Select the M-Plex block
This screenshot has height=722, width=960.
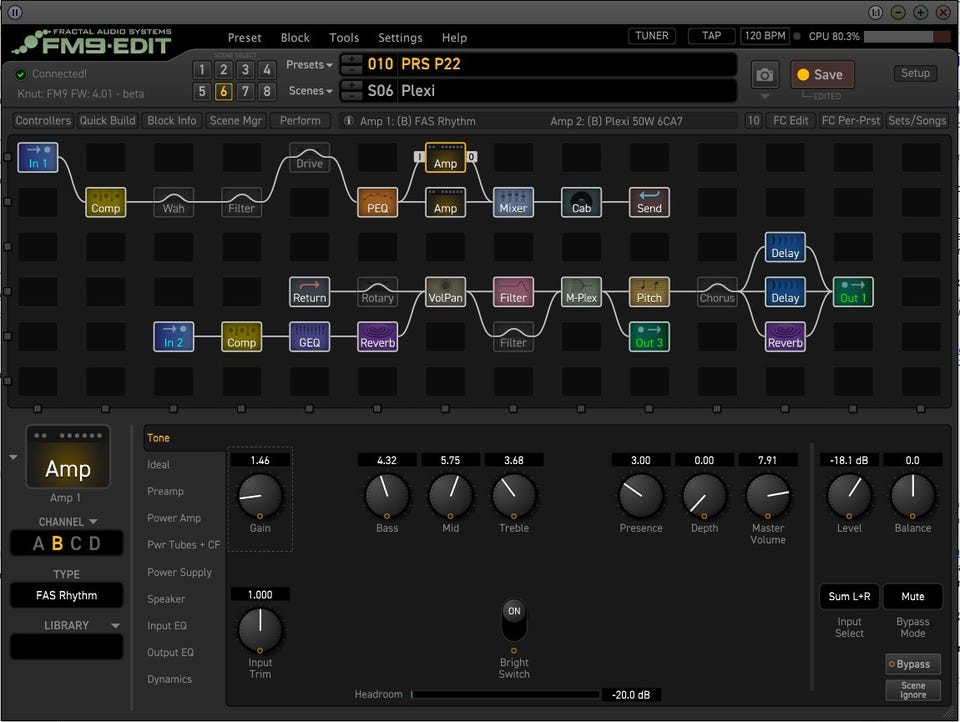(581, 292)
